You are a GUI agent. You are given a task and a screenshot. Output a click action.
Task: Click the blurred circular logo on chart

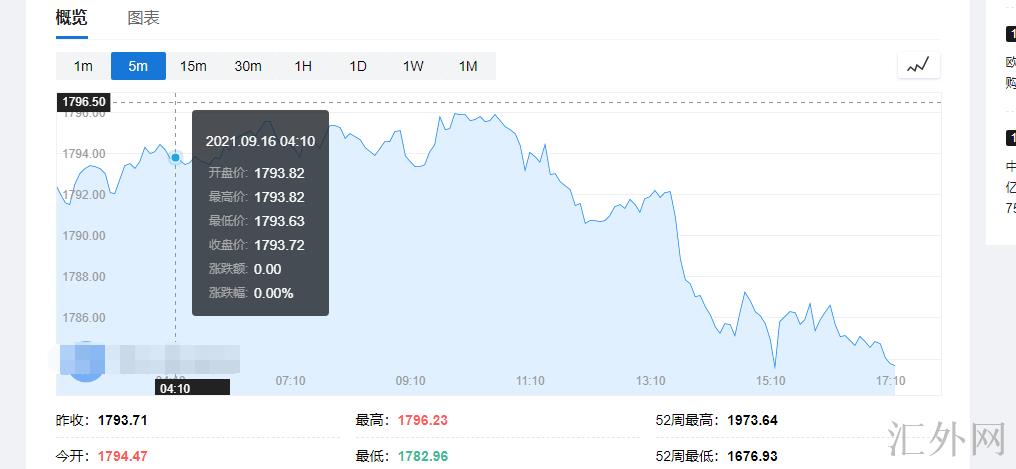click(x=84, y=362)
